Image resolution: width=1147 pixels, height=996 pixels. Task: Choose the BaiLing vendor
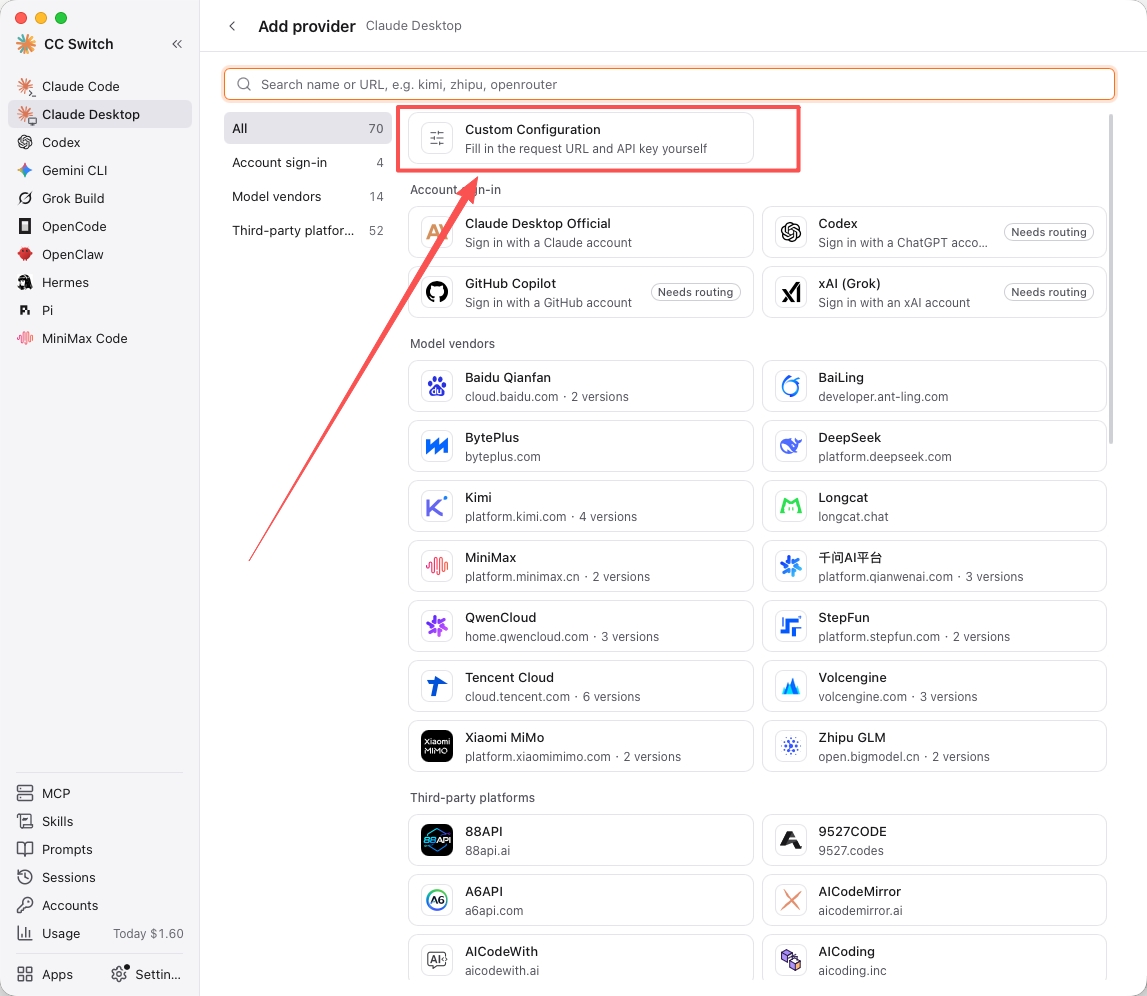(934, 386)
